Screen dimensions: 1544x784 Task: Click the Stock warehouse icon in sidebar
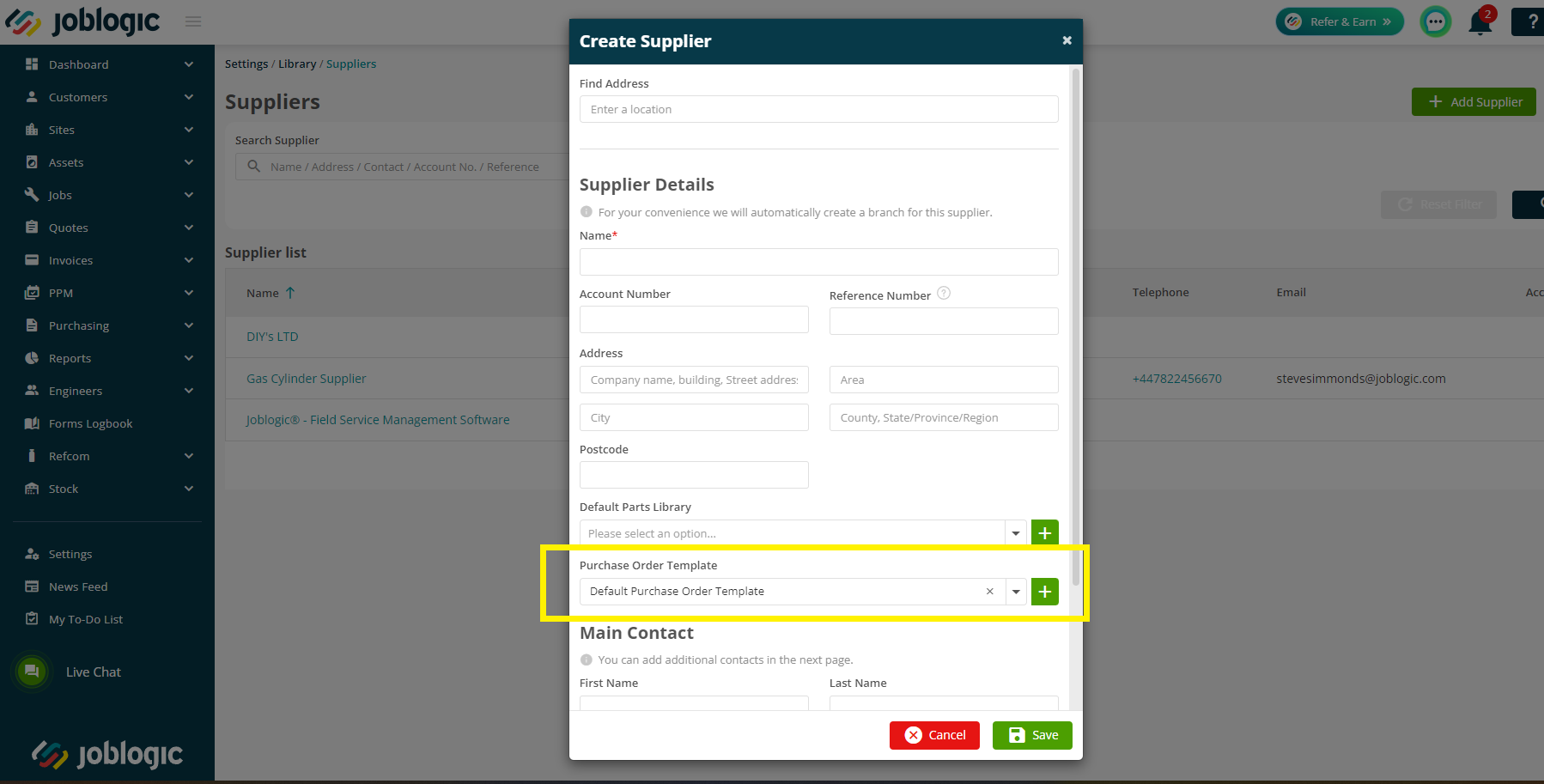[32, 489]
